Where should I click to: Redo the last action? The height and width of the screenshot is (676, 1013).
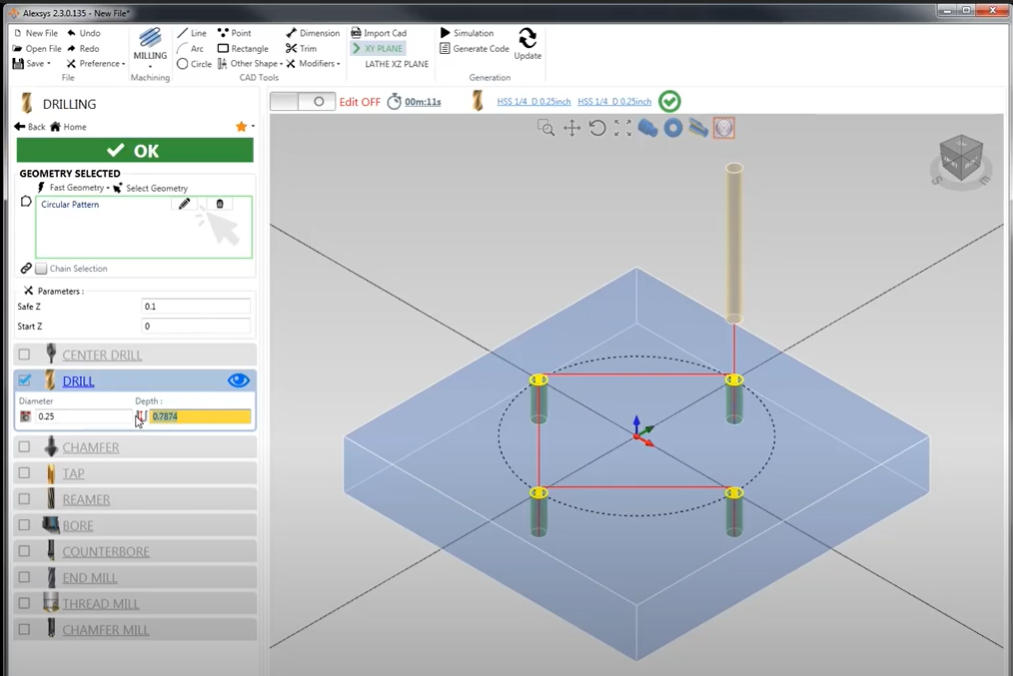point(83,48)
